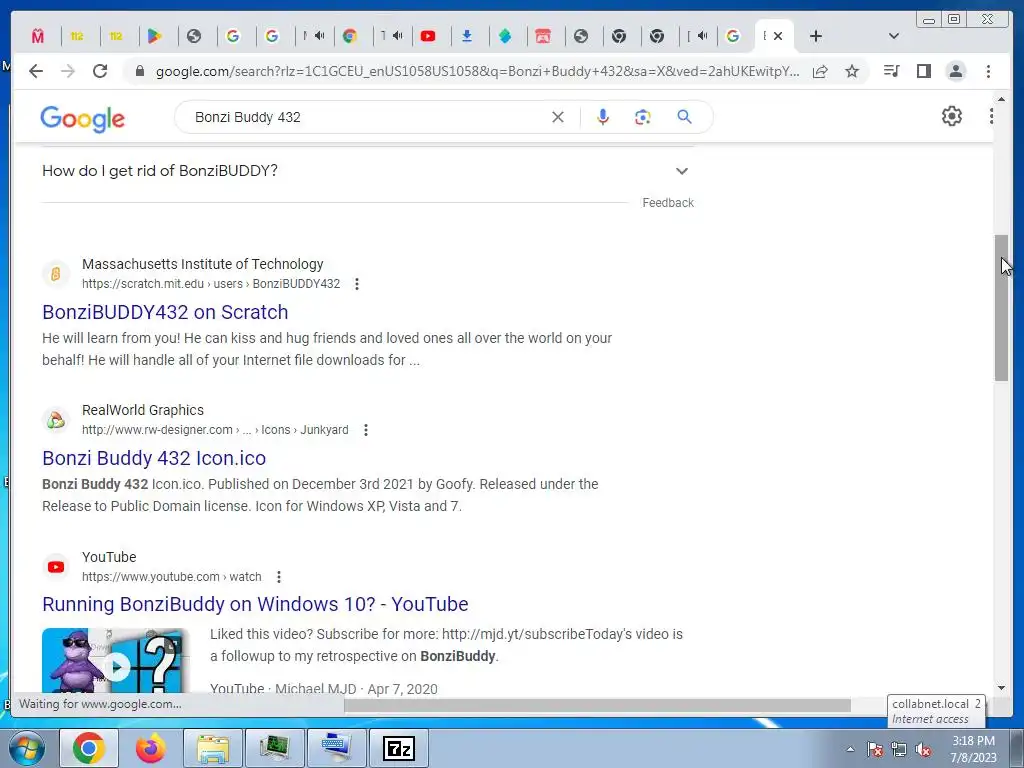Switch to the Google Play tab

point(154,36)
